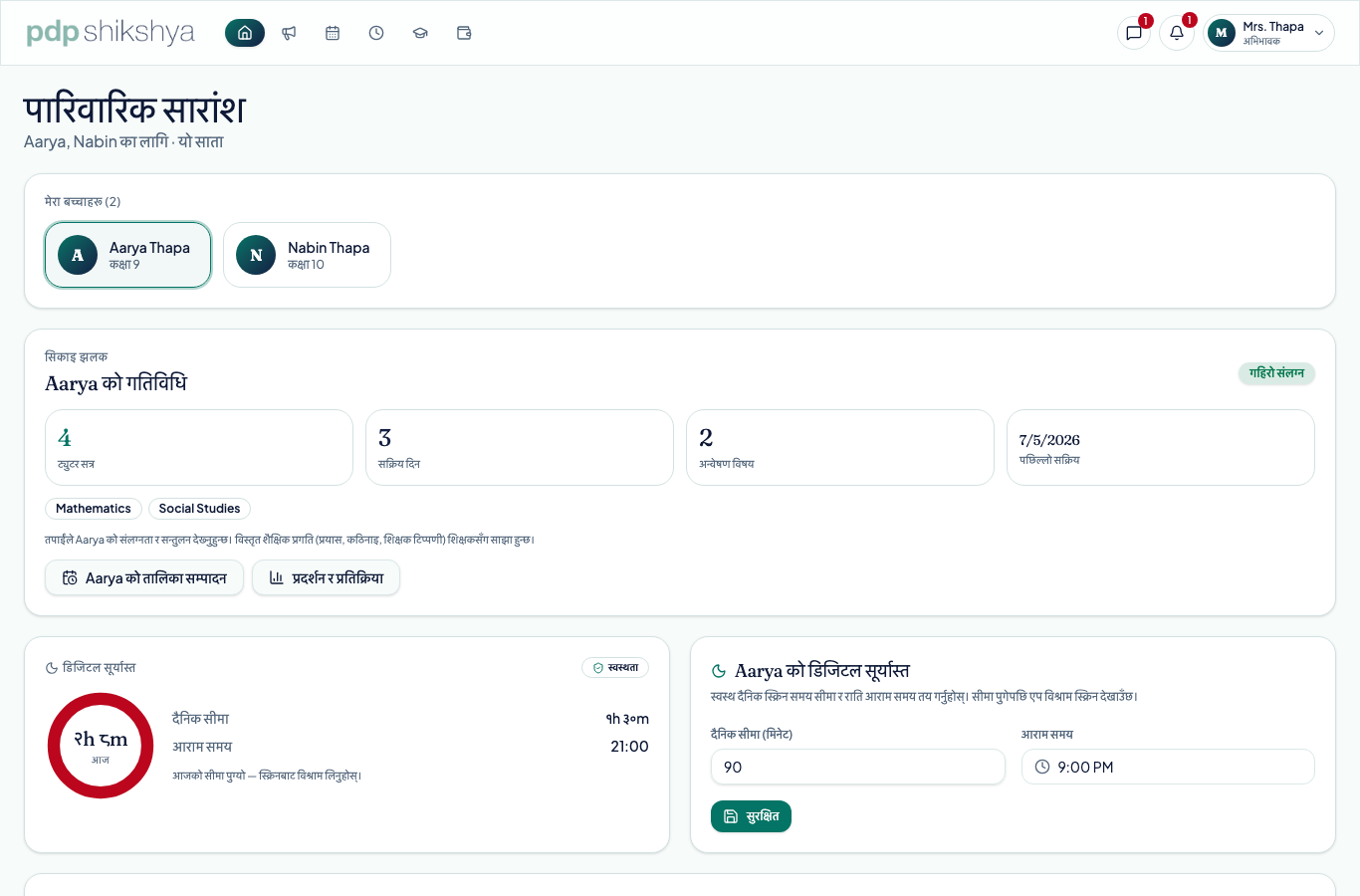The height and width of the screenshot is (896, 1360).
Task: Open the messages chat icon
Action: [x=1134, y=33]
